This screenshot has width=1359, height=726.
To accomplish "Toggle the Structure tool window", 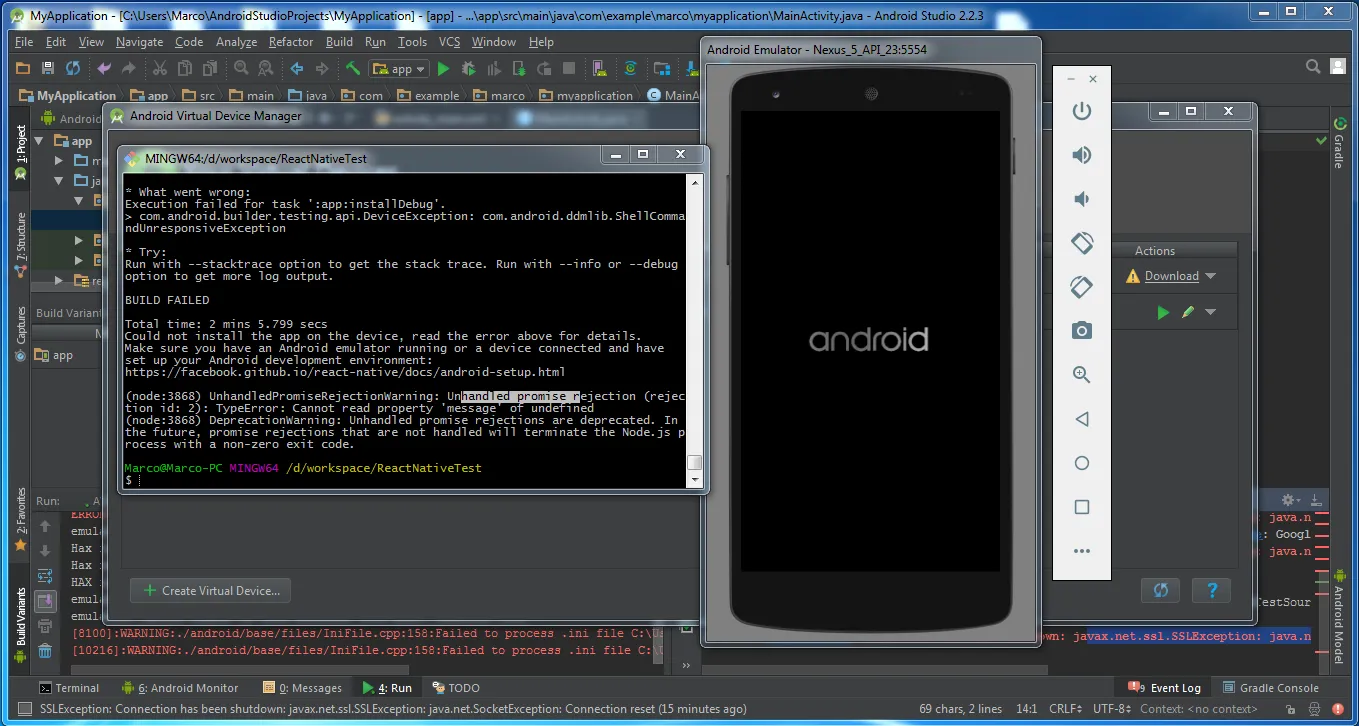I will pyautogui.click(x=20, y=244).
